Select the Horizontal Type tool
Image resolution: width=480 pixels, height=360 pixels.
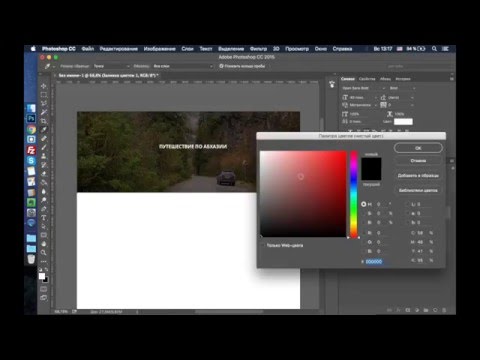pos(44,217)
